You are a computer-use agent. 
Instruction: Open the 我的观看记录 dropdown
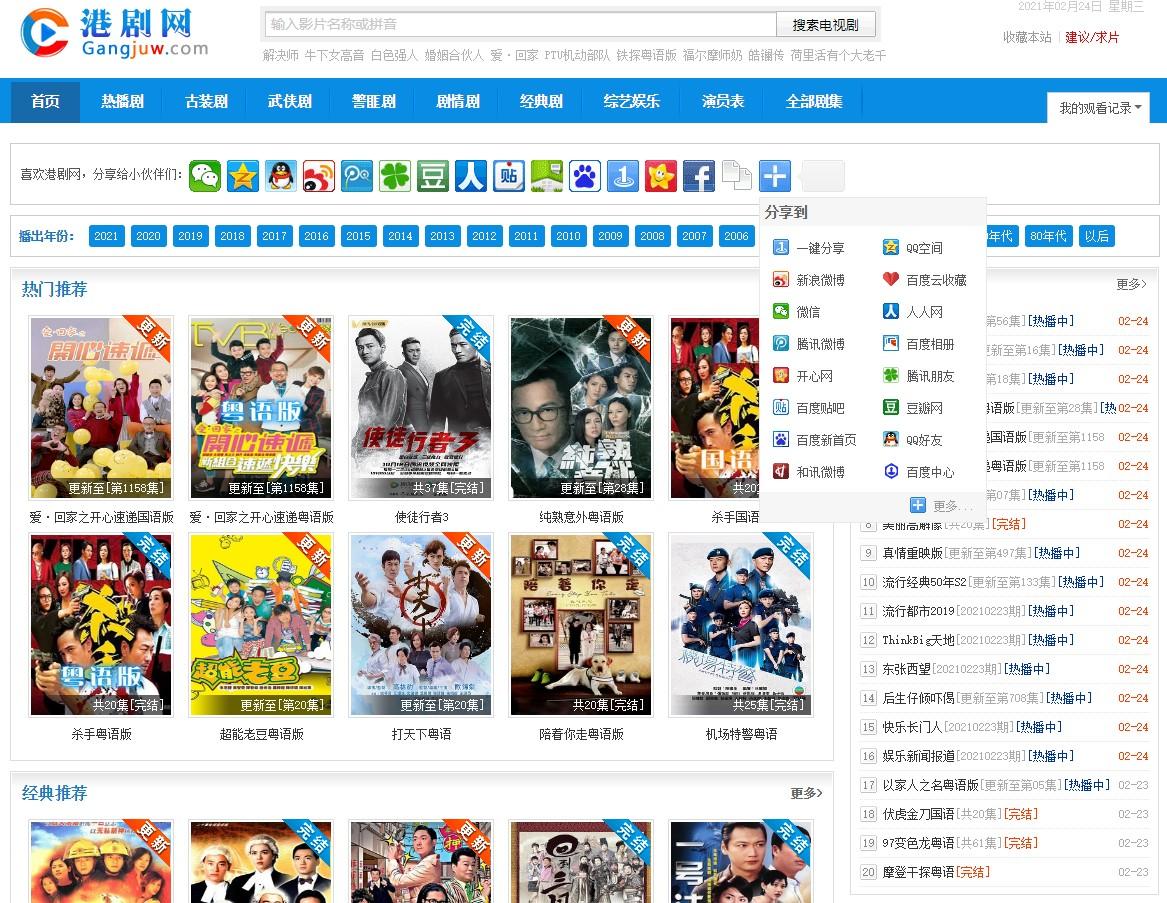click(1099, 108)
